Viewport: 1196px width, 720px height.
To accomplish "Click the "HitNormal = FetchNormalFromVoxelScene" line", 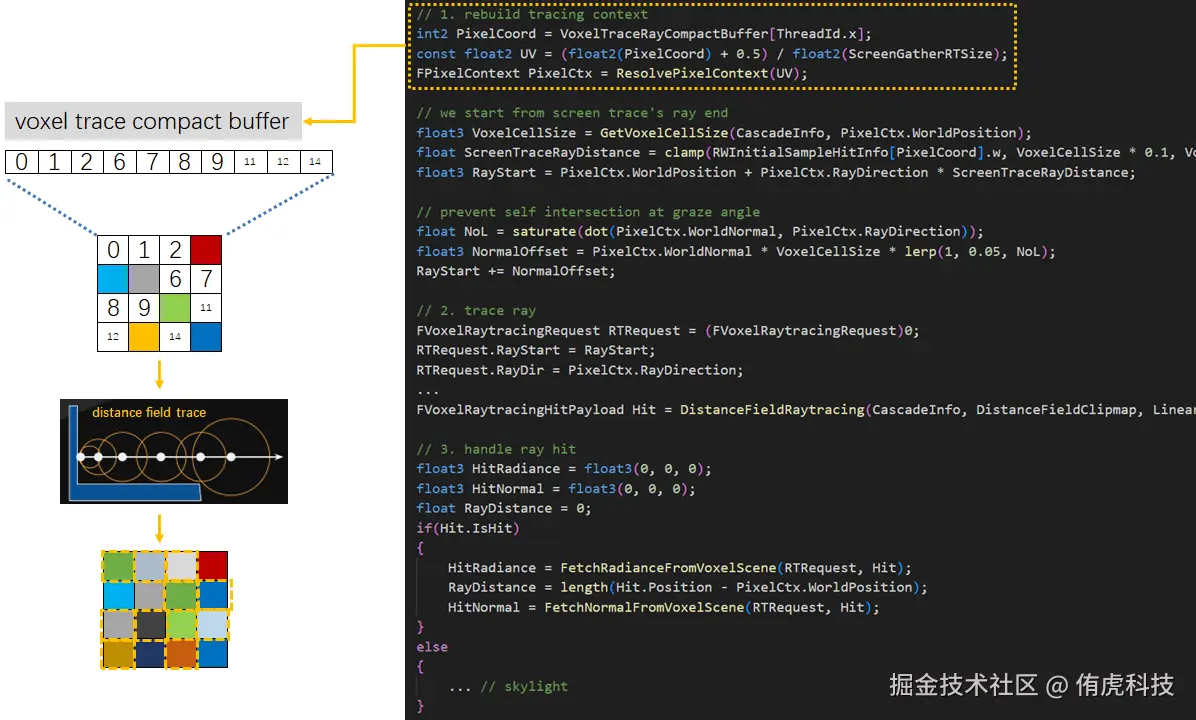I will 663,607.
